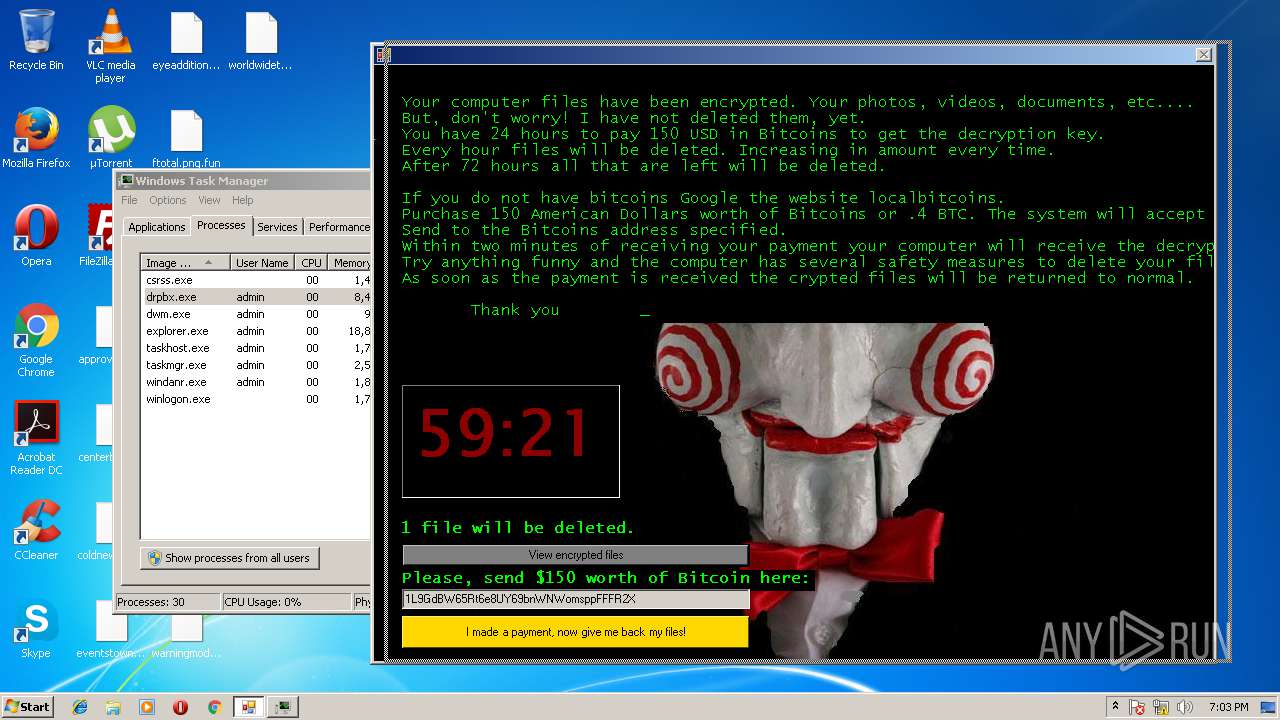Sort processes by CPU column

tap(312, 263)
